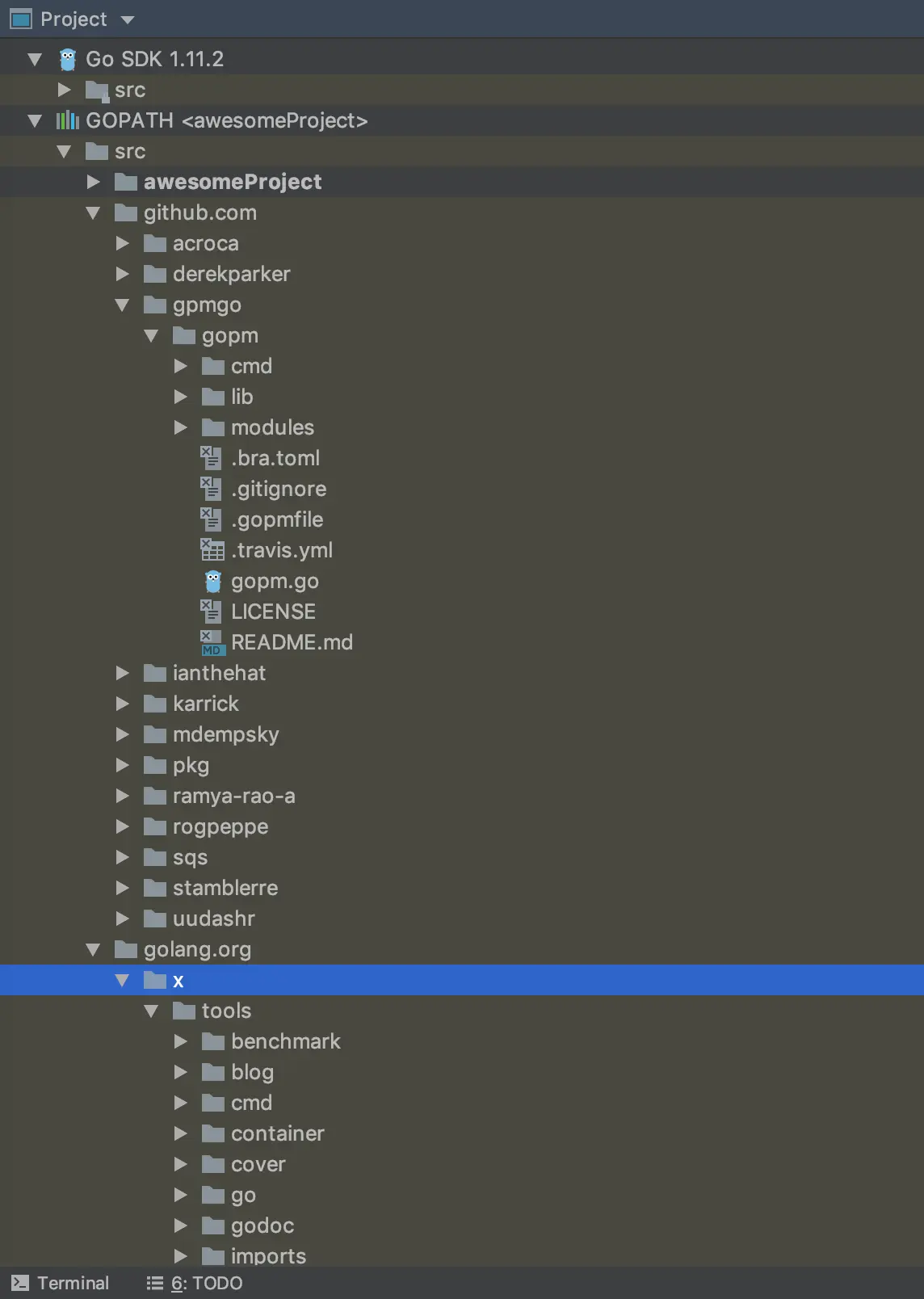This screenshot has width=924, height=1299.
Task: Click the go folder icon under tools
Action: pos(213,1195)
